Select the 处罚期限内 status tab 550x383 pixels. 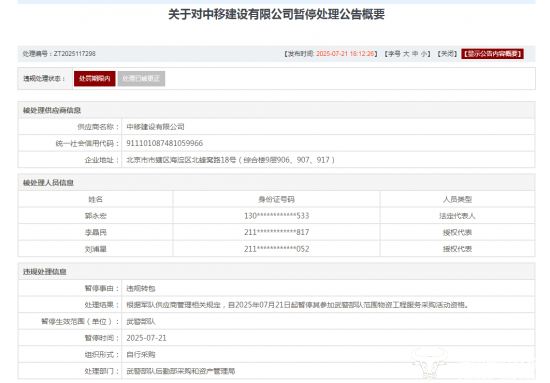[x=95, y=79]
